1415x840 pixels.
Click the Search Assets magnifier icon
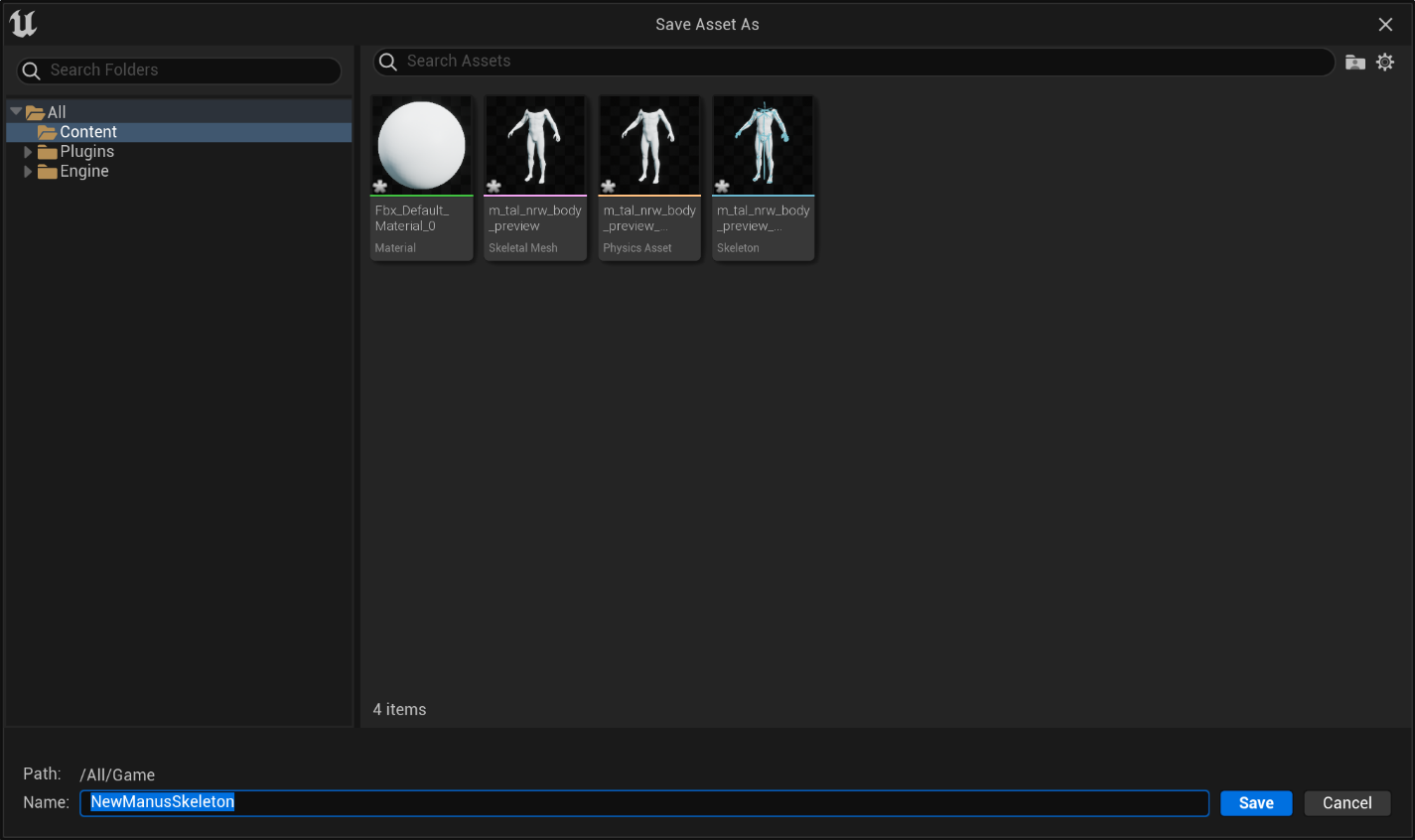388,62
